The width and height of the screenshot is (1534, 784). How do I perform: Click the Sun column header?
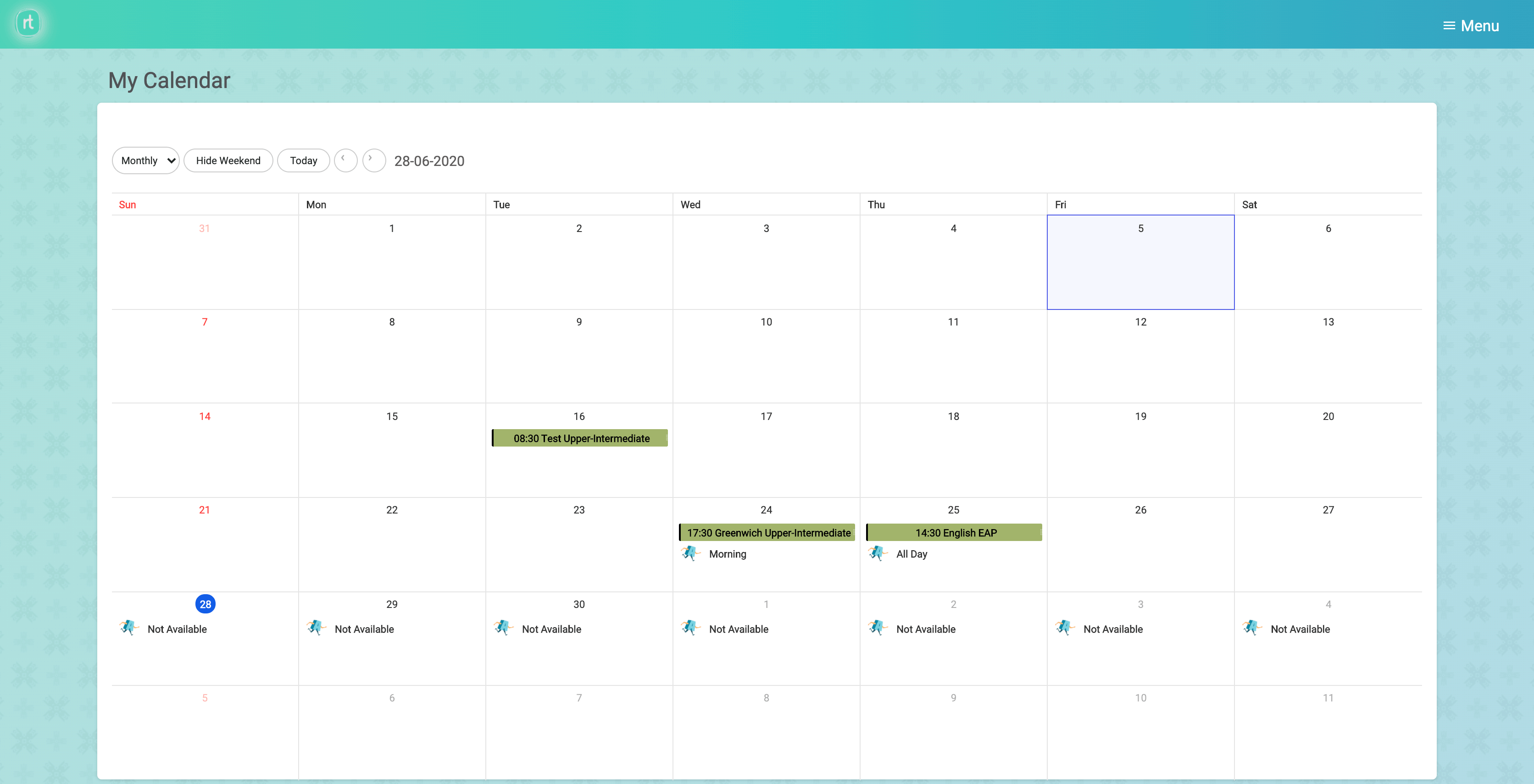tap(128, 205)
